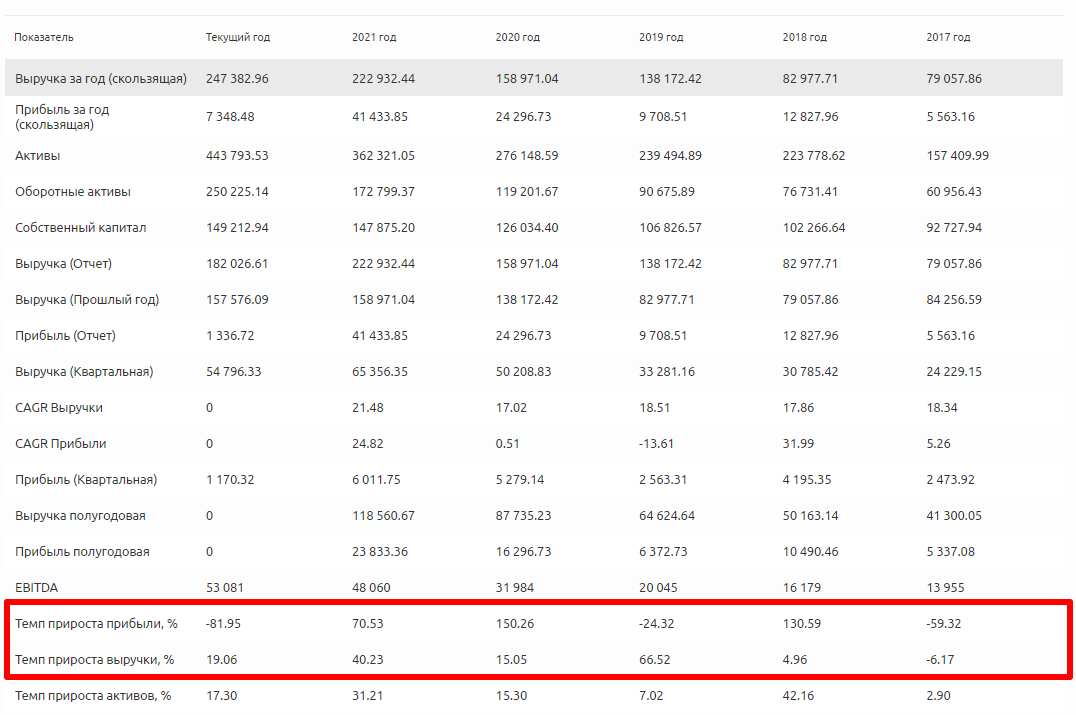Viewport: 1076px width, 715px height.
Task: Select the "Темп прироста активов, %" label
Action: [x=93, y=696]
